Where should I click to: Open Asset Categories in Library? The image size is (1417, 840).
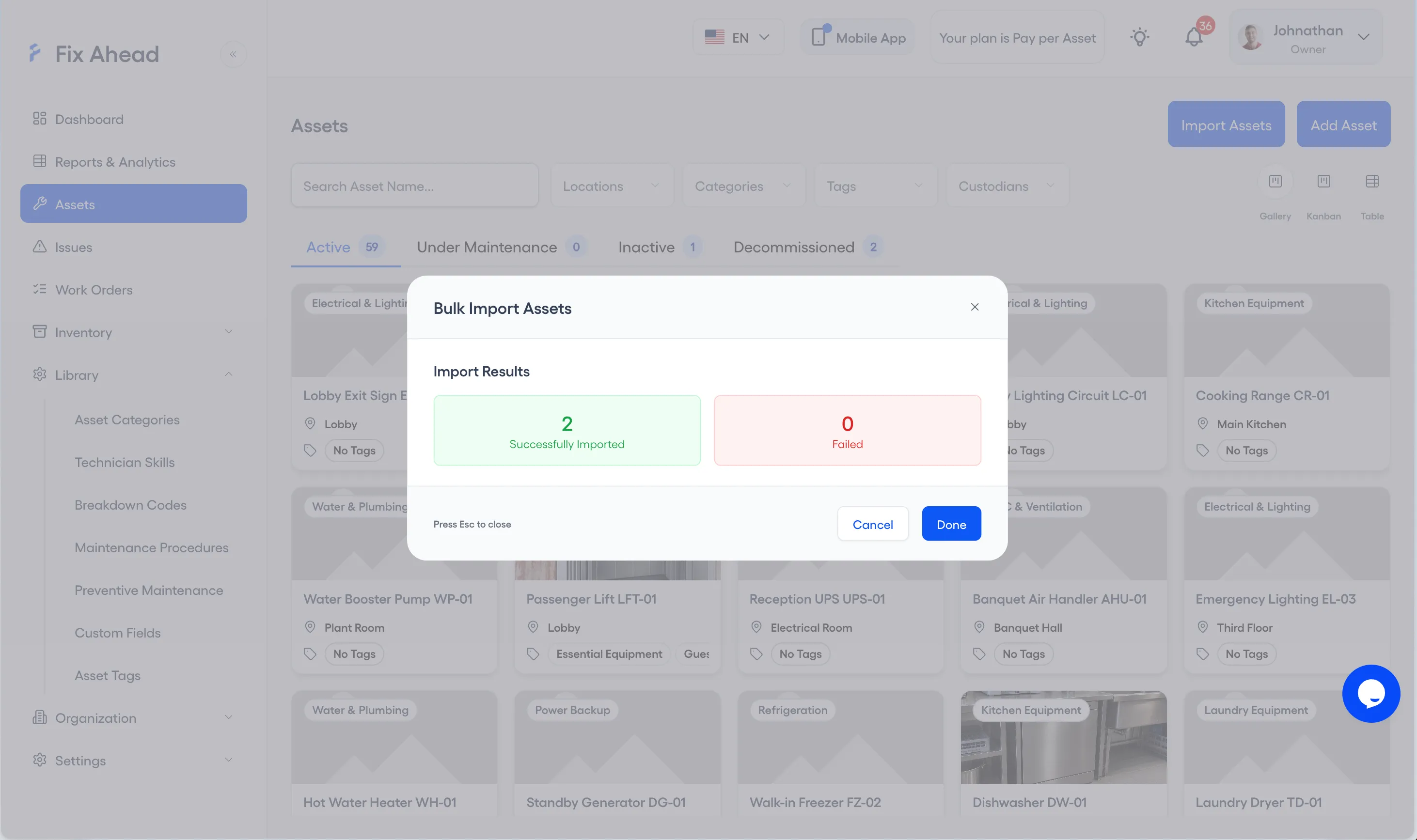pyautogui.click(x=127, y=420)
